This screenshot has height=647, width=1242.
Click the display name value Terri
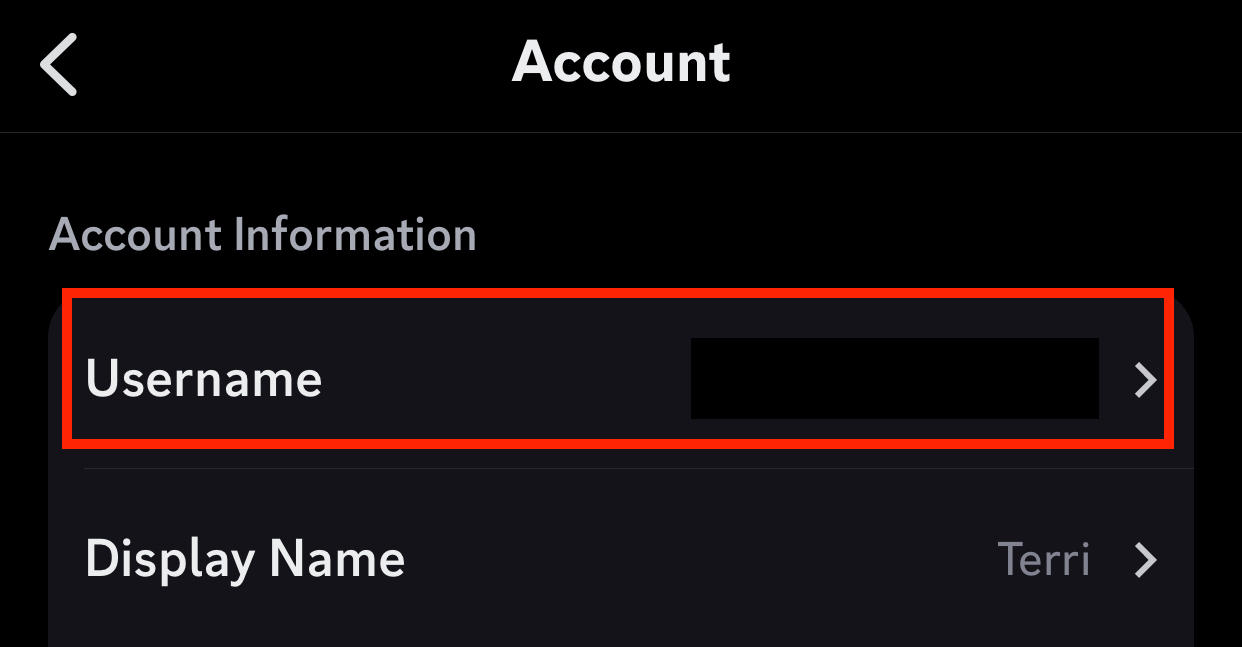pyautogui.click(x=1044, y=561)
